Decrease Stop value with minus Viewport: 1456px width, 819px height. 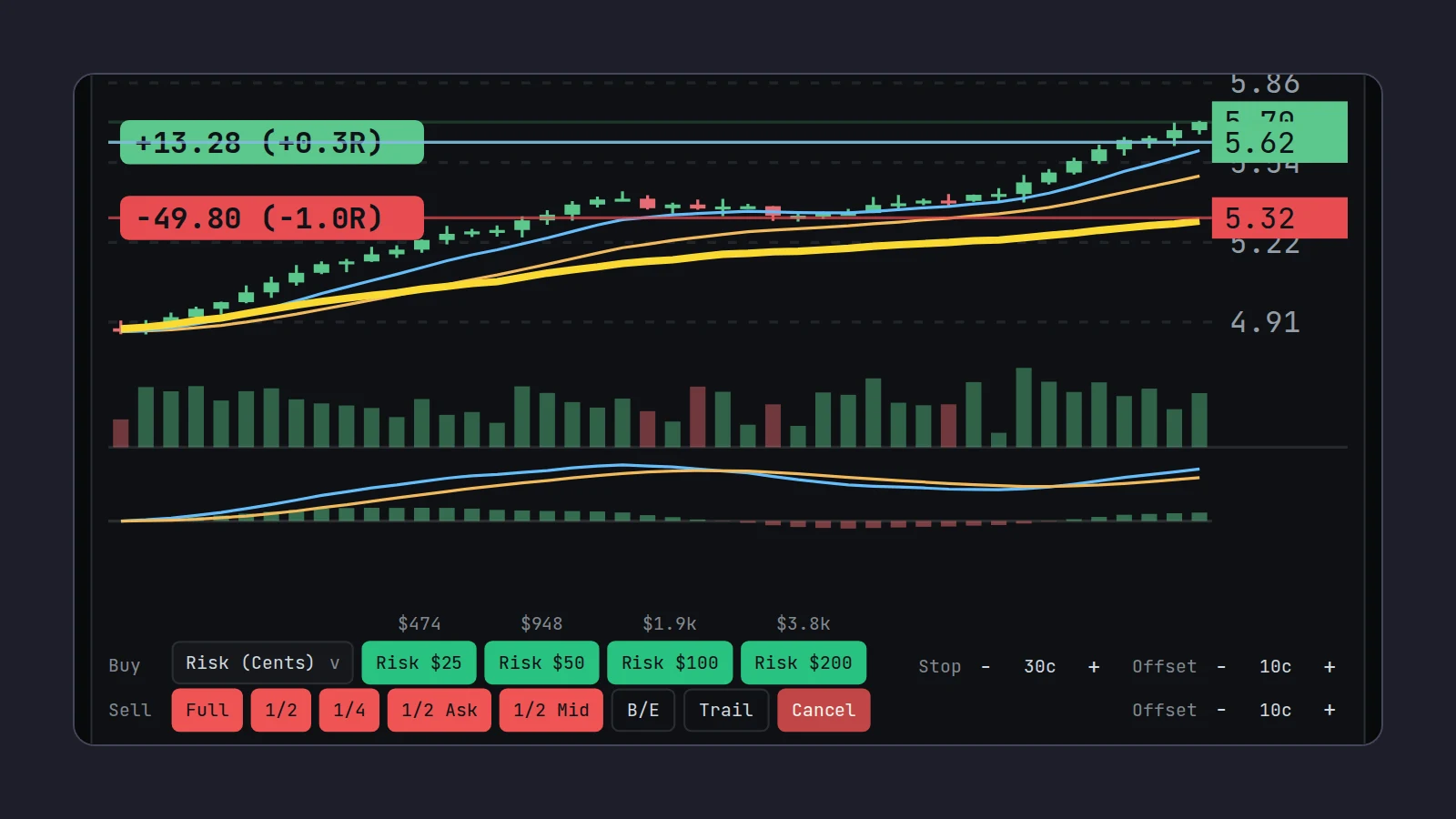click(986, 667)
